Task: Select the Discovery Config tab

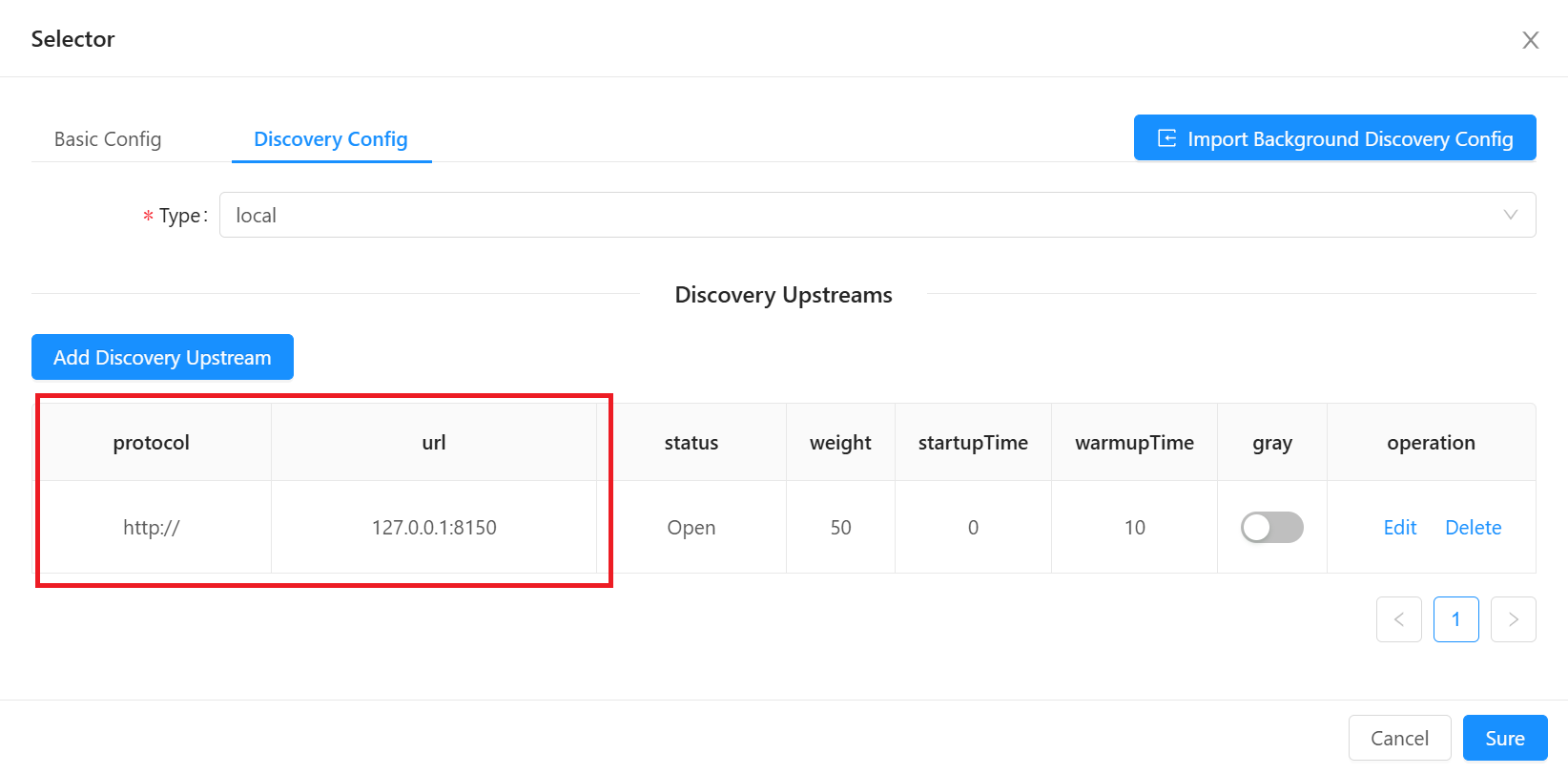Action: (330, 139)
